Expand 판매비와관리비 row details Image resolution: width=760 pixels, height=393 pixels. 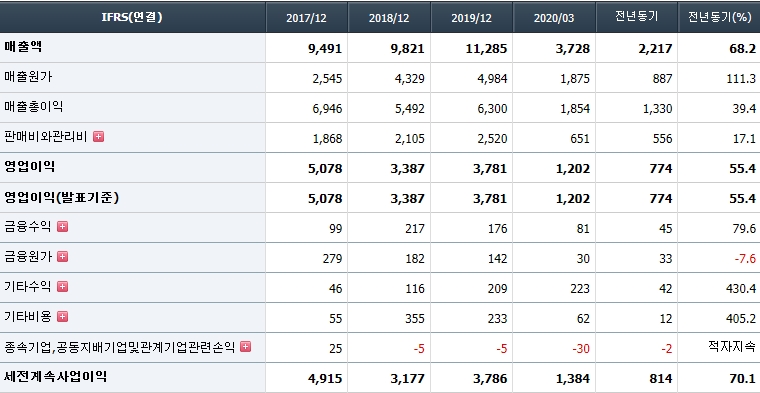coord(98,137)
